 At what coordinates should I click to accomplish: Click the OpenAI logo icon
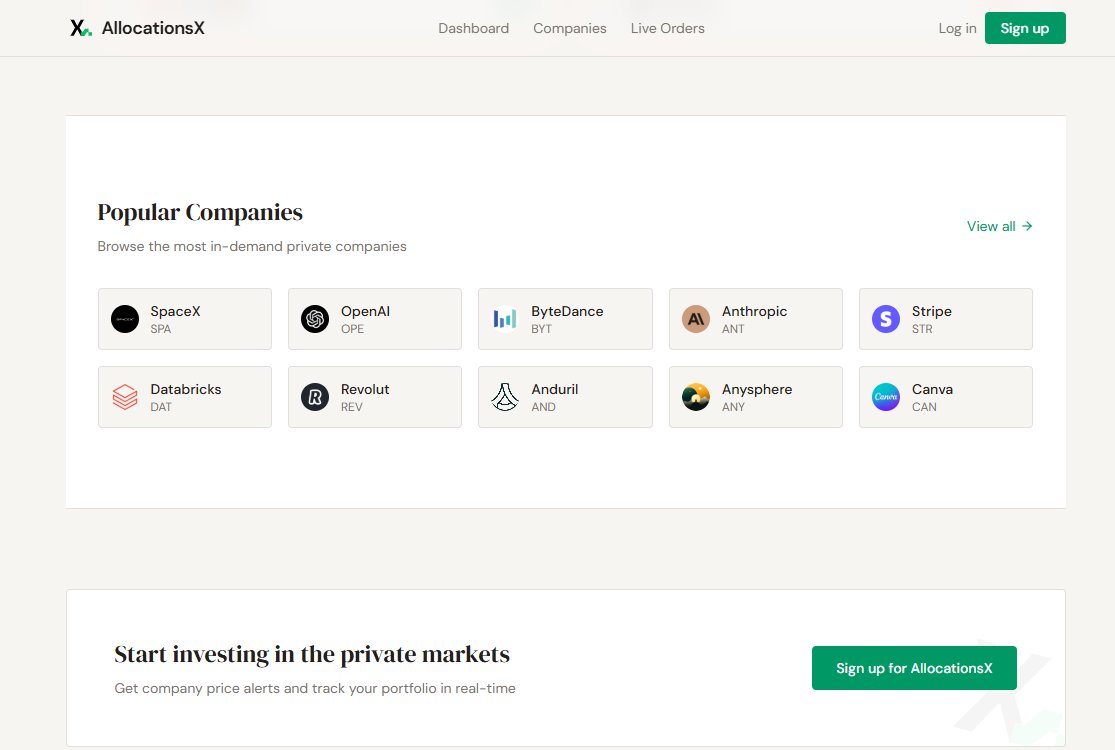pos(315,319)
